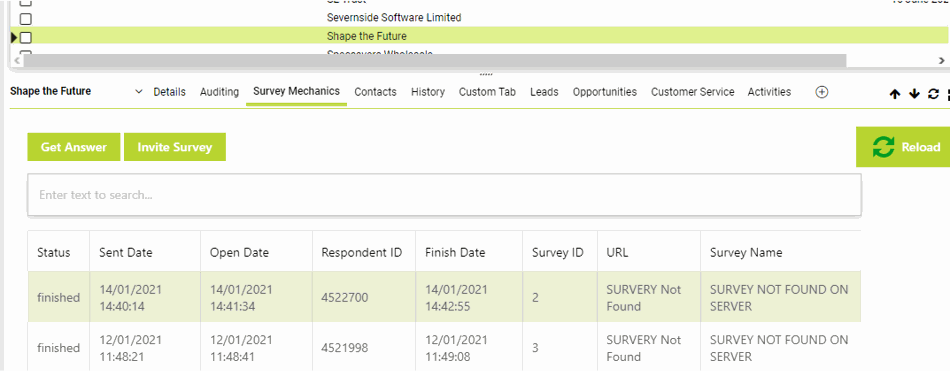Switch to the Opportunities tab
This screenshot has height=371, width=950.
tap(605, 92)
